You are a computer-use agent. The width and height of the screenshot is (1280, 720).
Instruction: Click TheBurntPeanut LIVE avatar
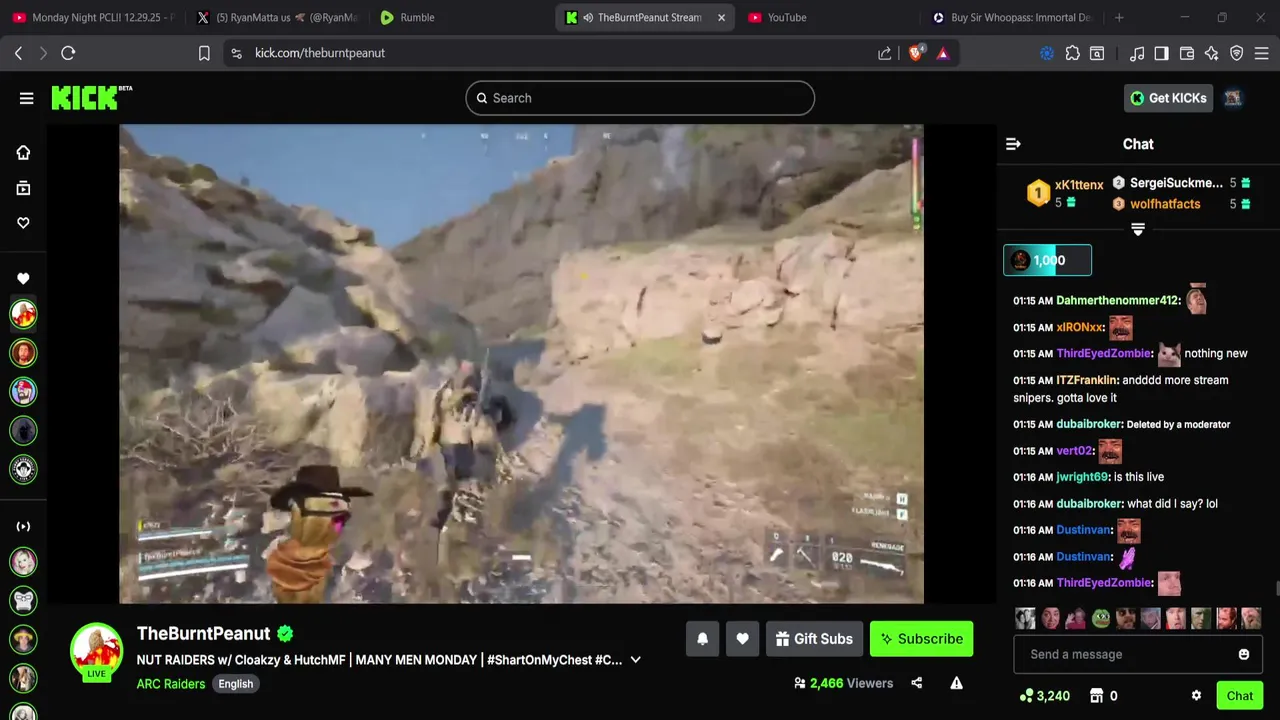pyautogui.click(x=96, y=652)
